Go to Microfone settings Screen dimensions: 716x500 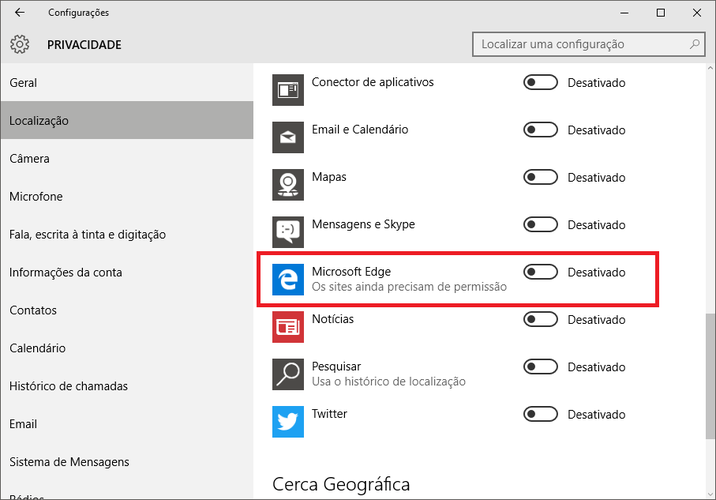[127, 196]
